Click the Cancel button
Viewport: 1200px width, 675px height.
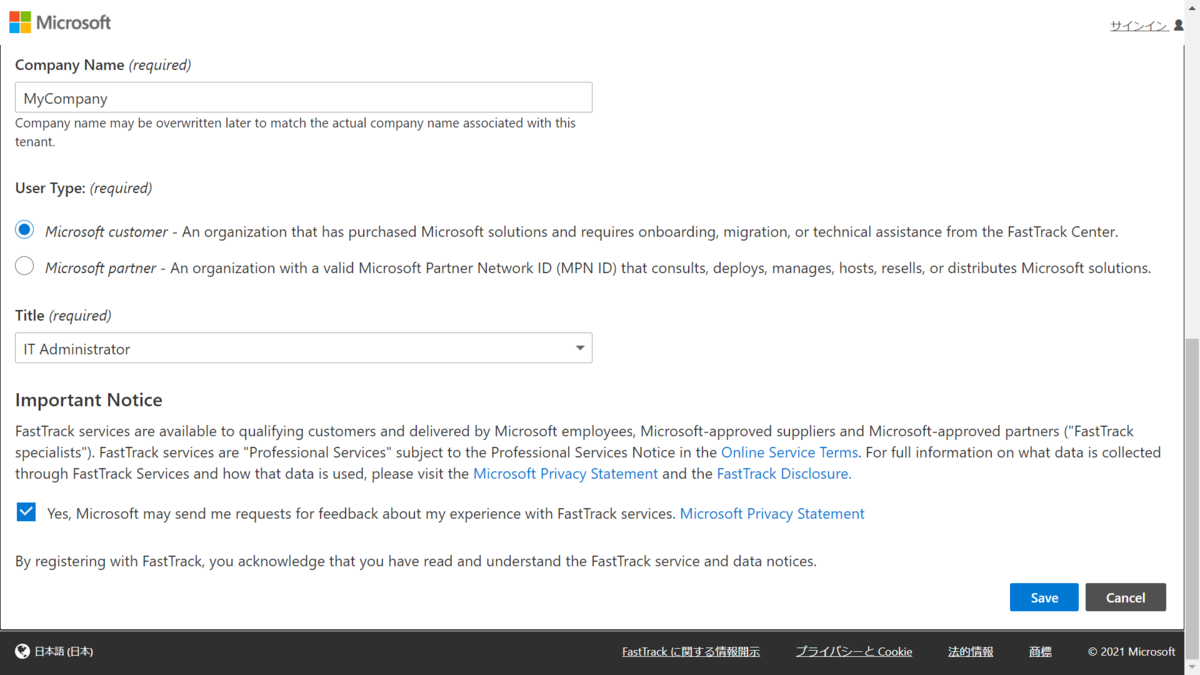(1126, 597)
